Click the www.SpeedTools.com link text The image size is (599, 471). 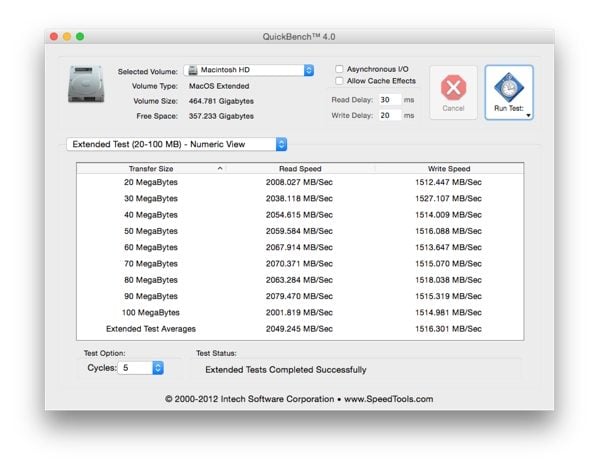[389, 399]
